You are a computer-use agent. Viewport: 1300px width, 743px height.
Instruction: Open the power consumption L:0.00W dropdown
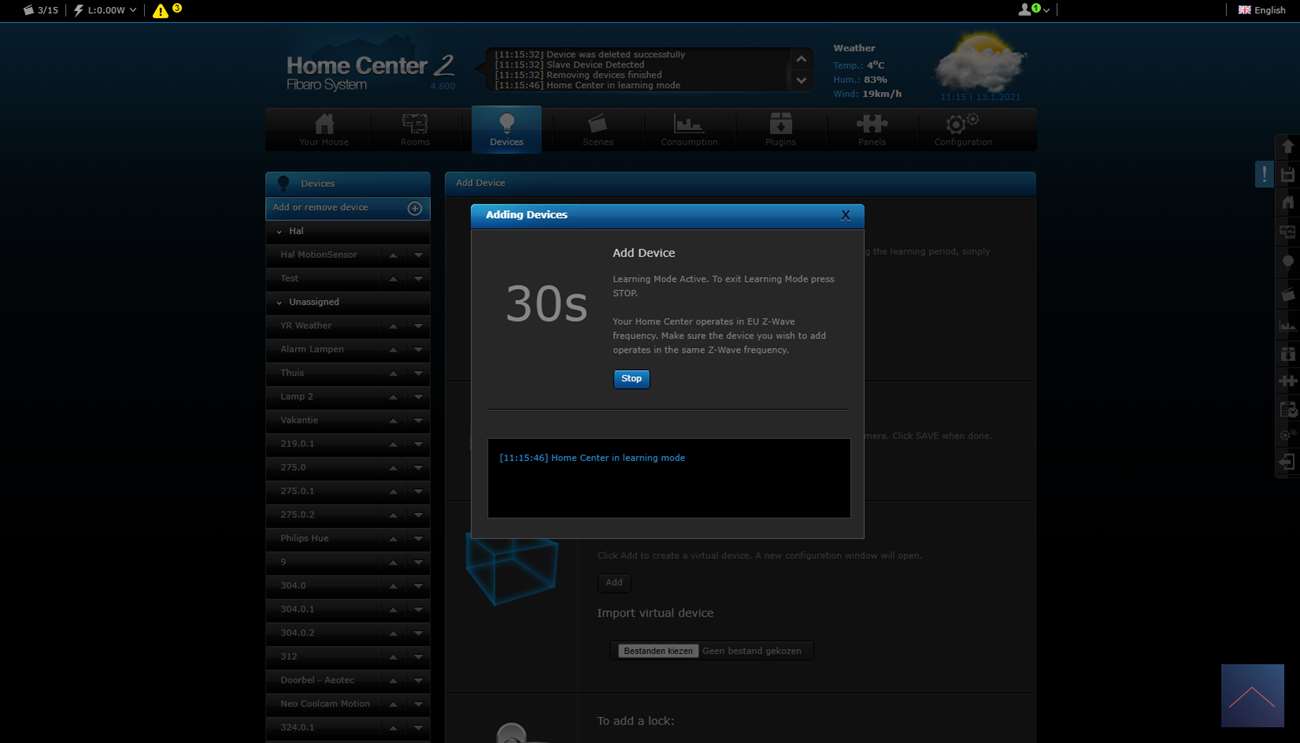coord(106,10)
